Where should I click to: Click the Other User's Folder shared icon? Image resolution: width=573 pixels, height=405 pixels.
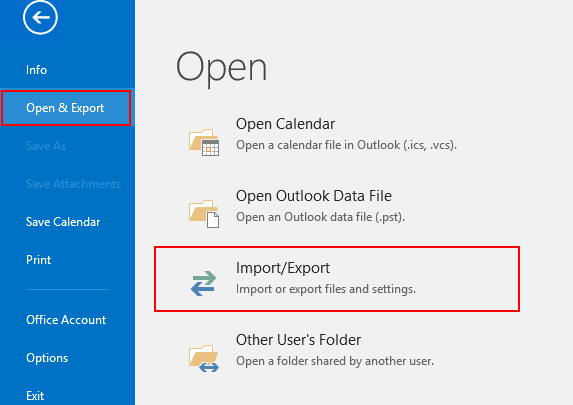pos(204,359)
